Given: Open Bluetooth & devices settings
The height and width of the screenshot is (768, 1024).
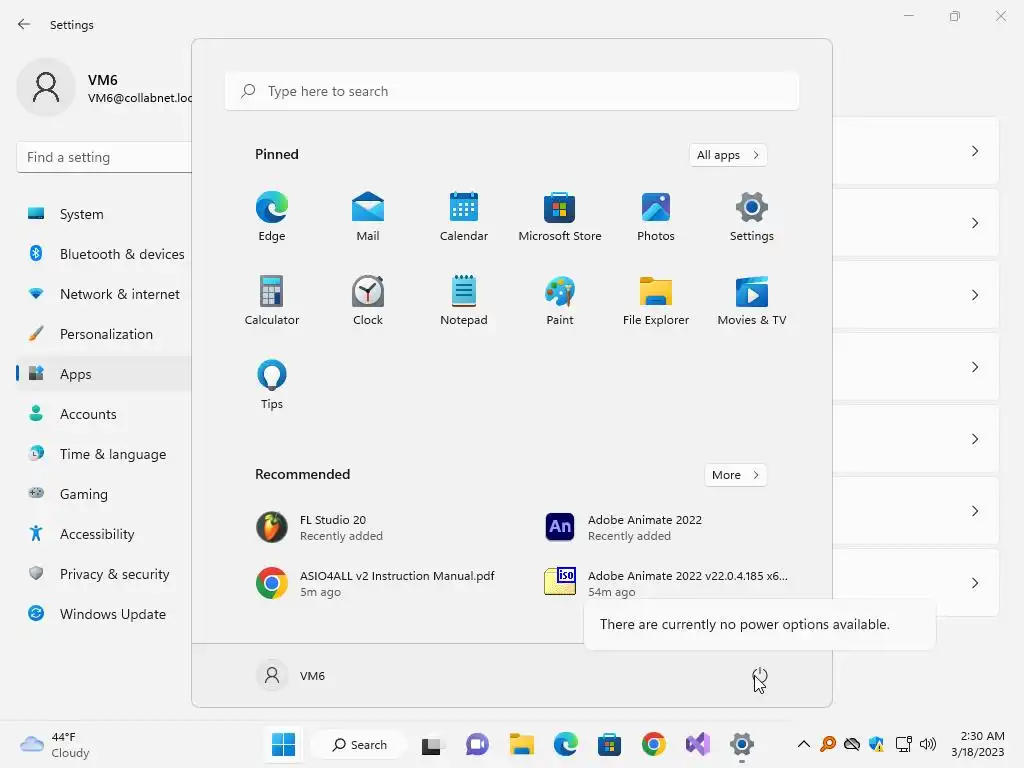Looking at the screenshot, I should click(104, 254).
